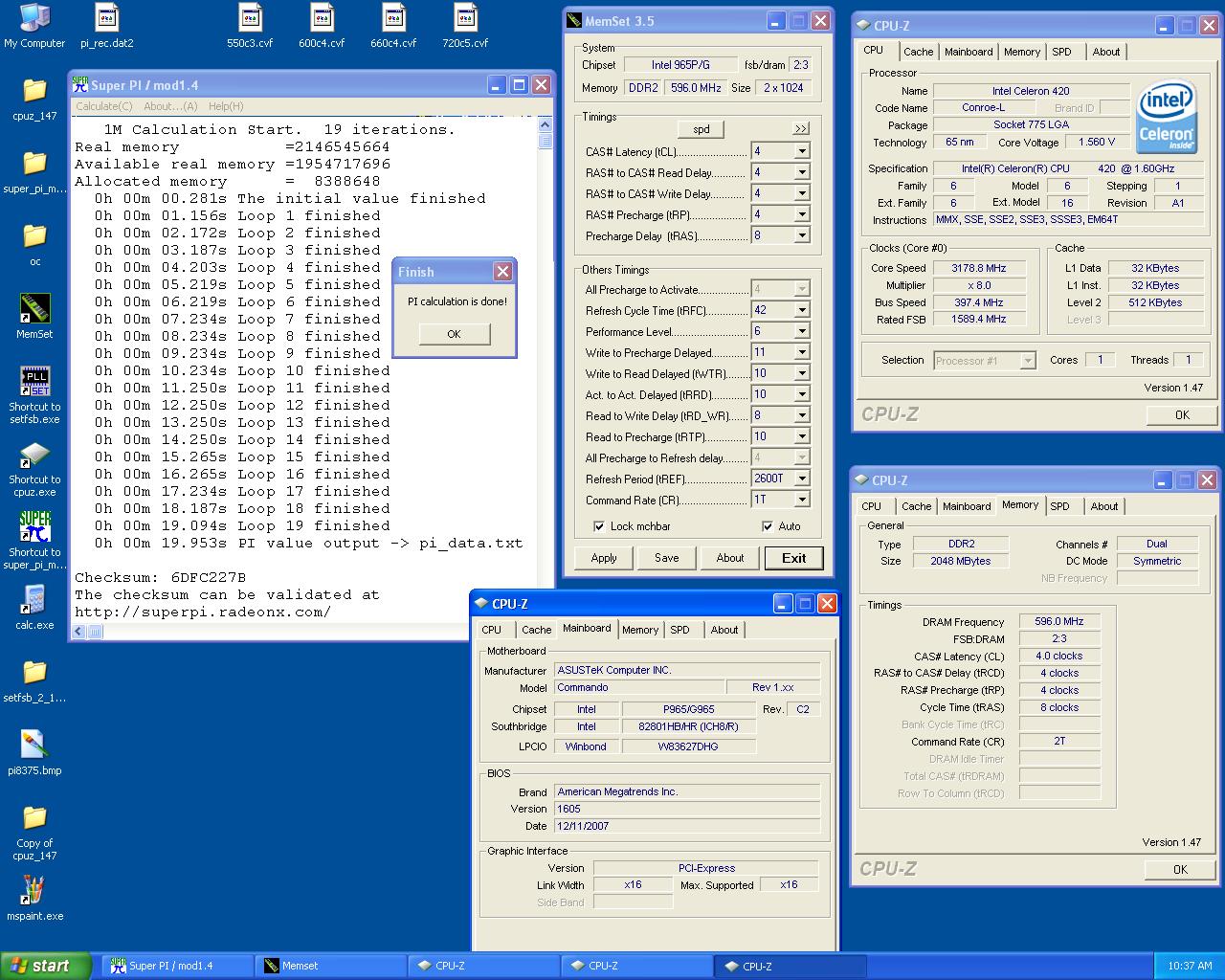This screenshot has height=980, width=1225.
Task: Click OK in Memory CPU-Z window
Action: [1180, 869]
